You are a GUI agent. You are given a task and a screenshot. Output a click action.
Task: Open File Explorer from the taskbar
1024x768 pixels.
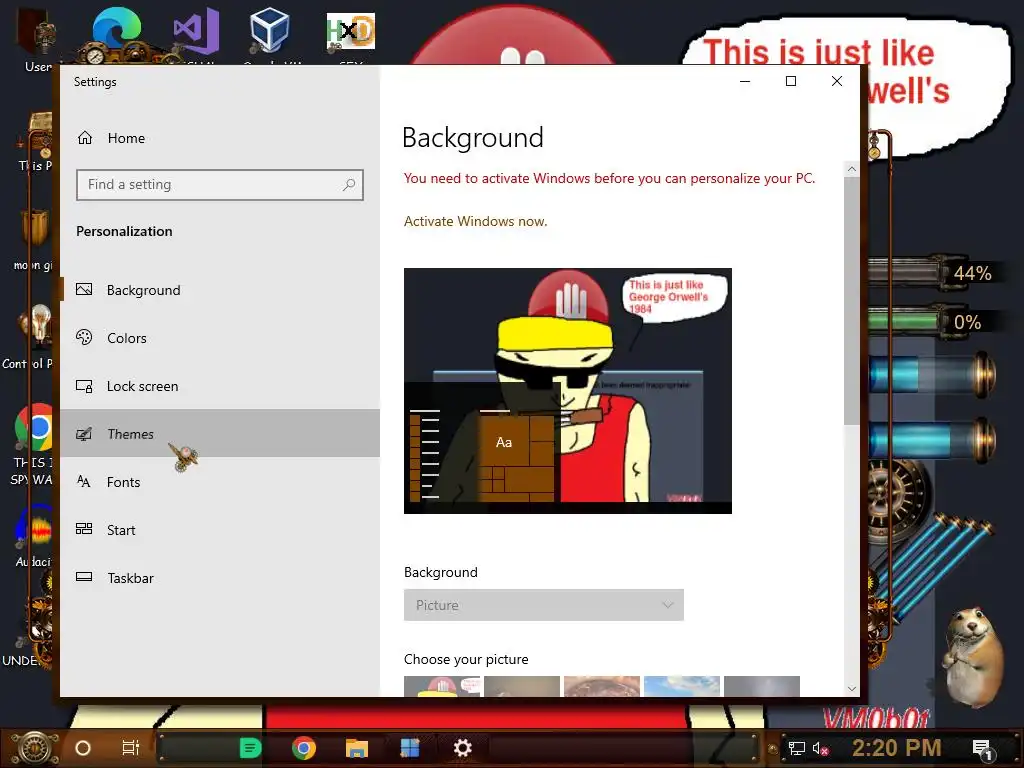click(x=357, y=748)
